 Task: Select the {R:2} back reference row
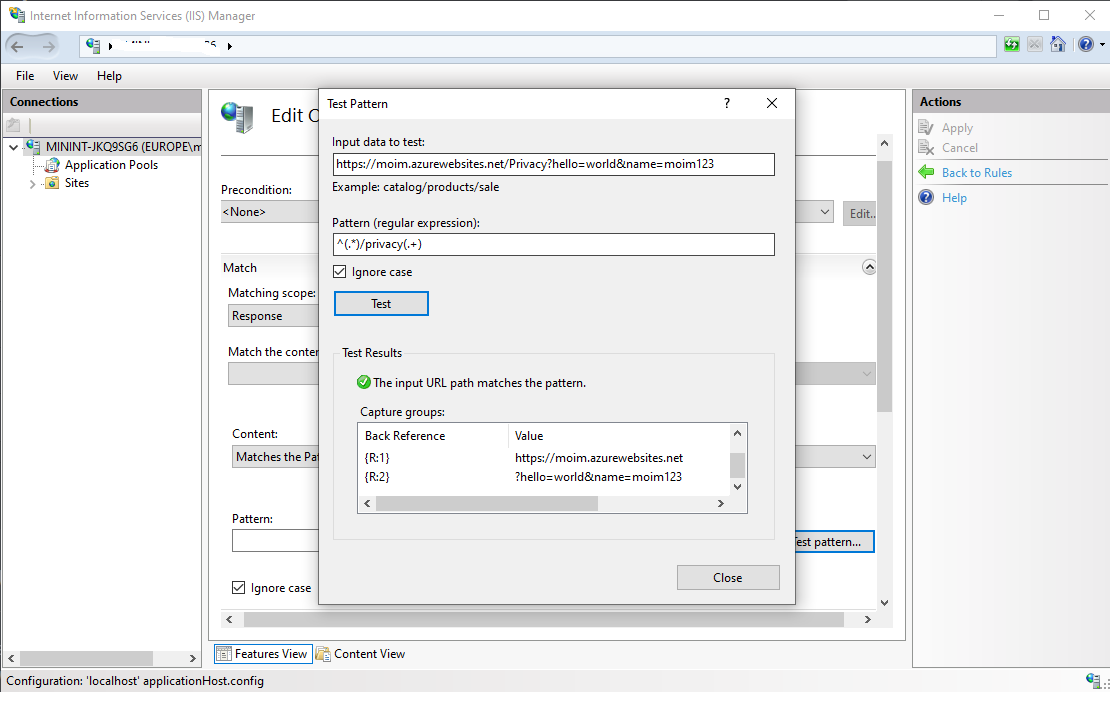coord(544,476)
